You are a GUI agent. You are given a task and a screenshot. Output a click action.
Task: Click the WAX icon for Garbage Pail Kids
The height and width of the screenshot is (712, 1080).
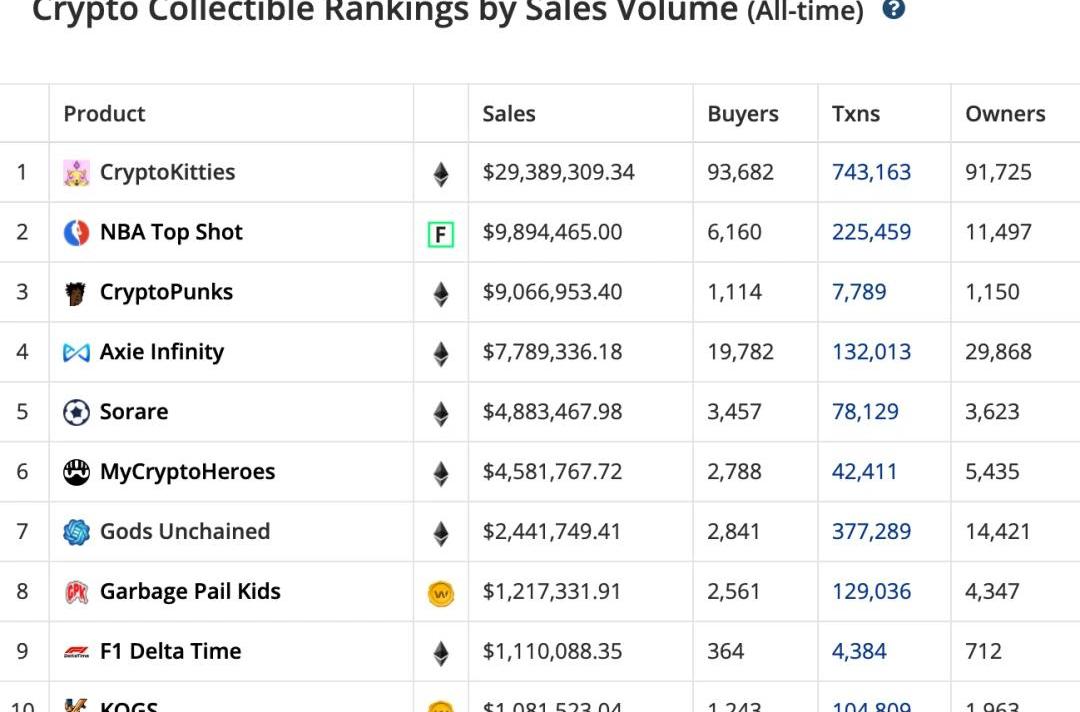[x=440, y=595]
